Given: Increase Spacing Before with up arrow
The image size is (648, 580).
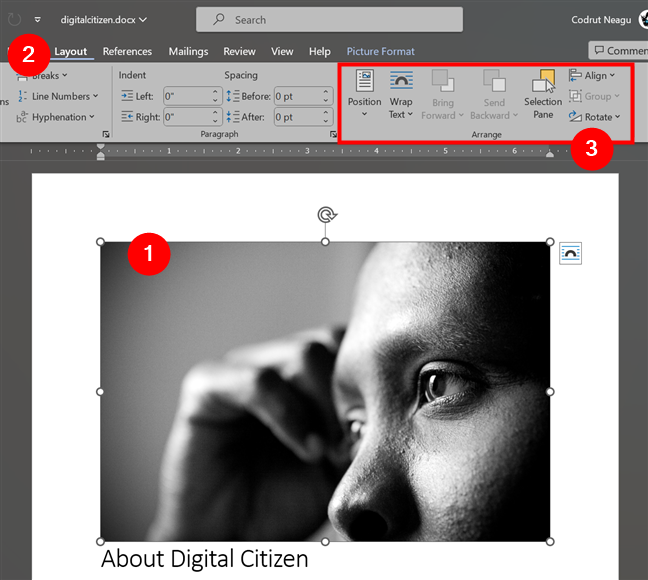Looking at the screenshot, I should (x=326, y=92).
